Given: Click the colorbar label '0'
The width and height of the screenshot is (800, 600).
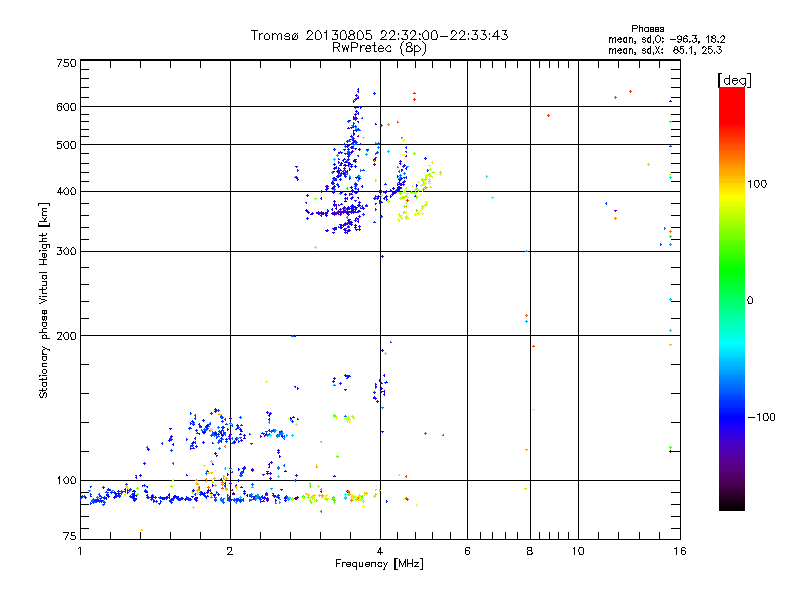Looking at the screenshot, I should [x=750, y=301].
